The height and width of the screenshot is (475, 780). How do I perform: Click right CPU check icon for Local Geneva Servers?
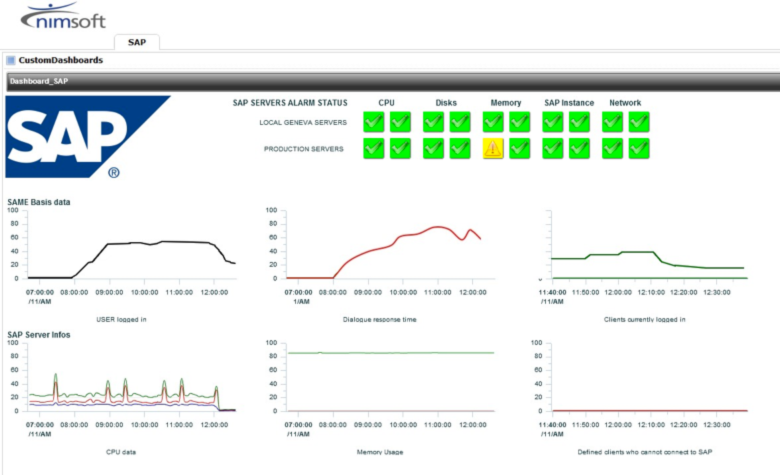tap(400, 122)
